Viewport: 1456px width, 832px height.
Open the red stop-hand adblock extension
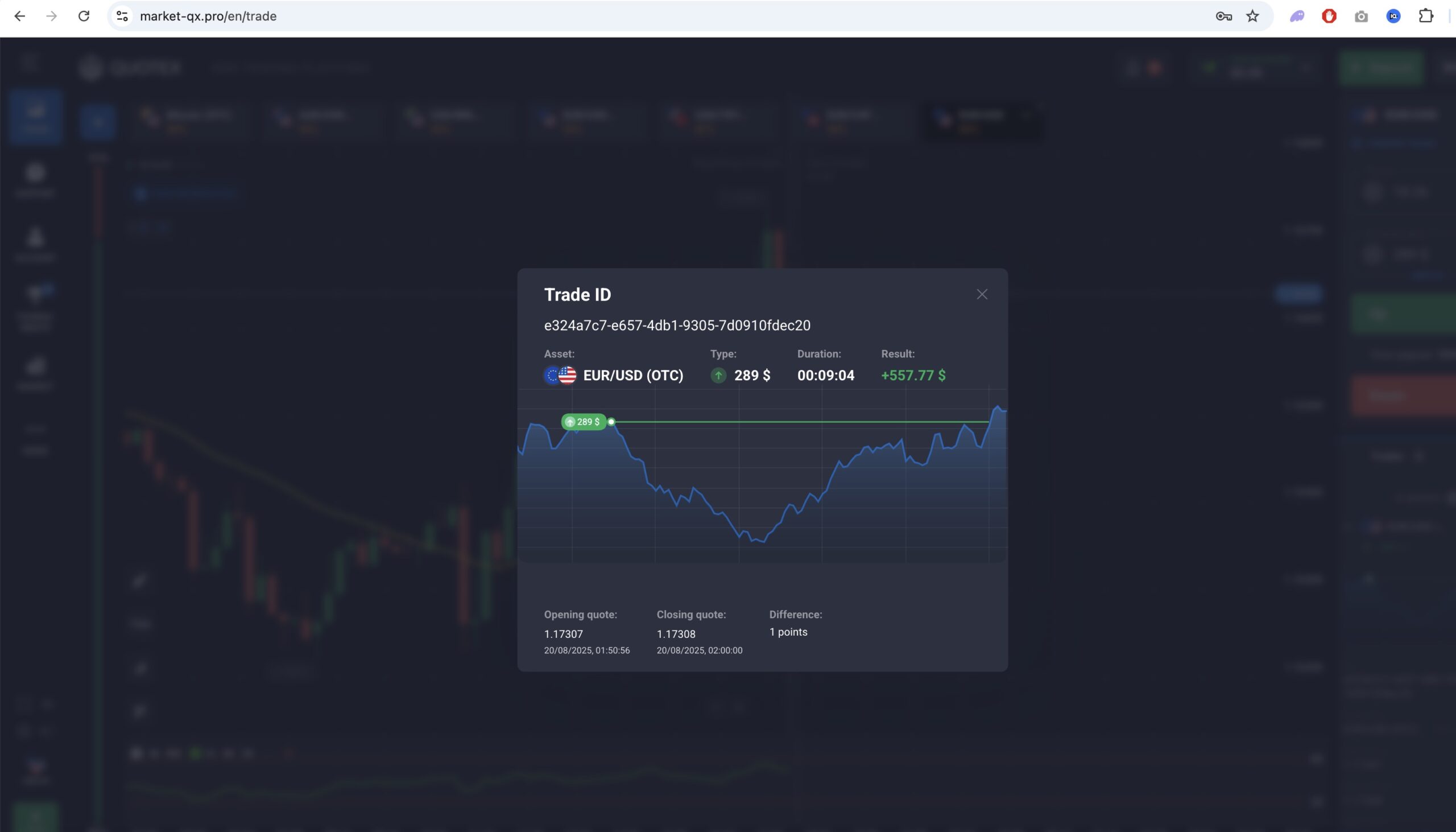(x=1329, y=16)
